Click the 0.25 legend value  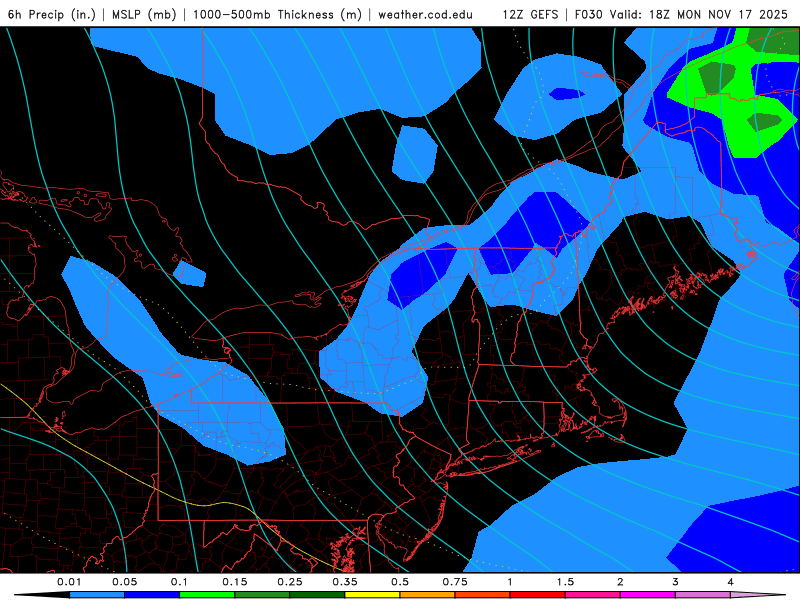(x=290, y=582)
